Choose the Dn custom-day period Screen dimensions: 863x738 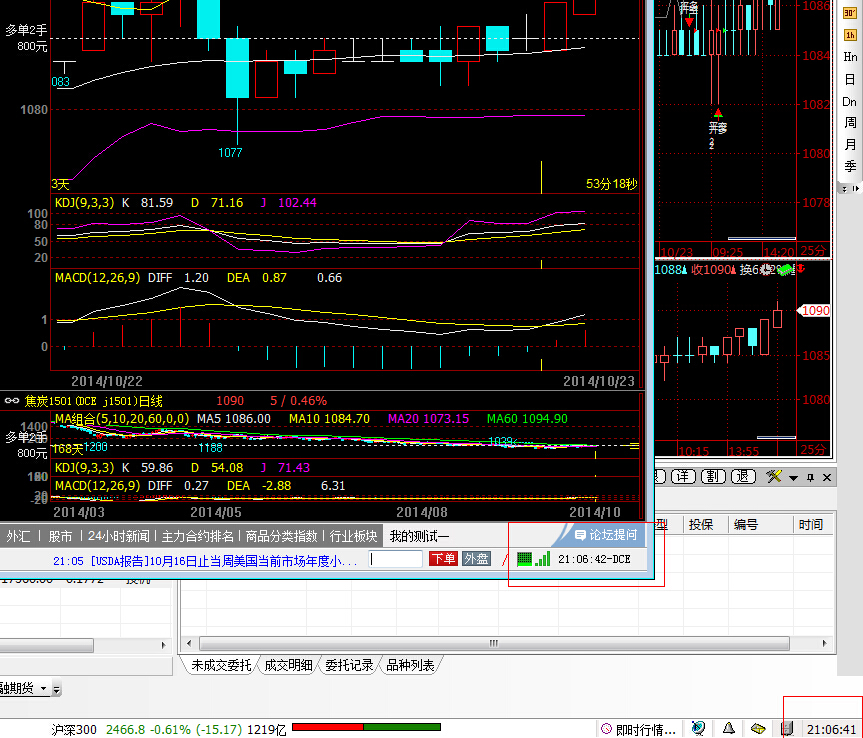850,102
